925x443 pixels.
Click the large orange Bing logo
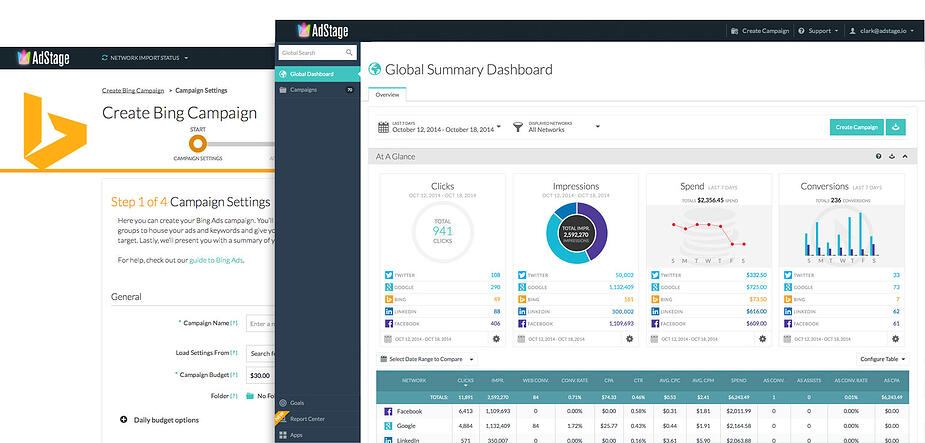click(54, 130)
